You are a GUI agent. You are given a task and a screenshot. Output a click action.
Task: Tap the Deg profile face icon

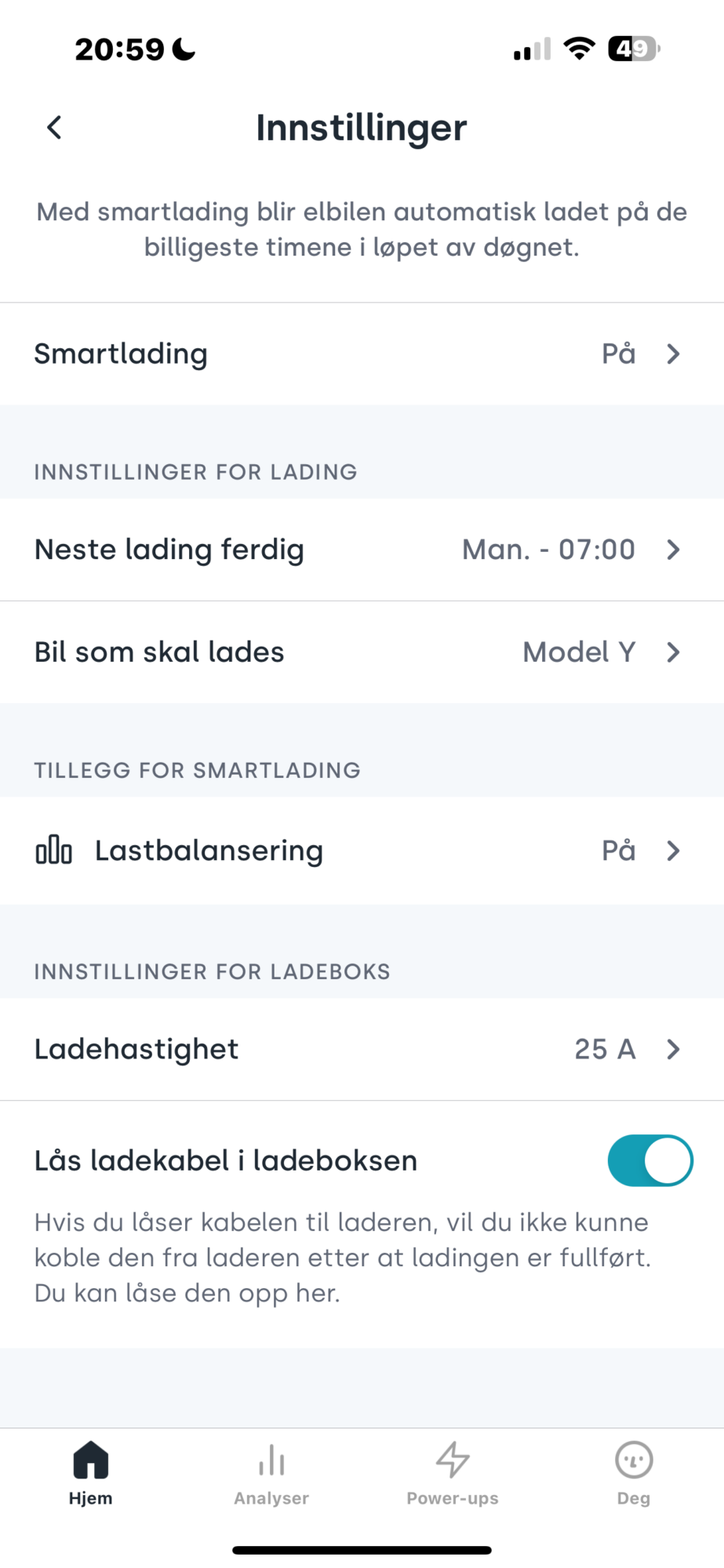click(634, 1460)
